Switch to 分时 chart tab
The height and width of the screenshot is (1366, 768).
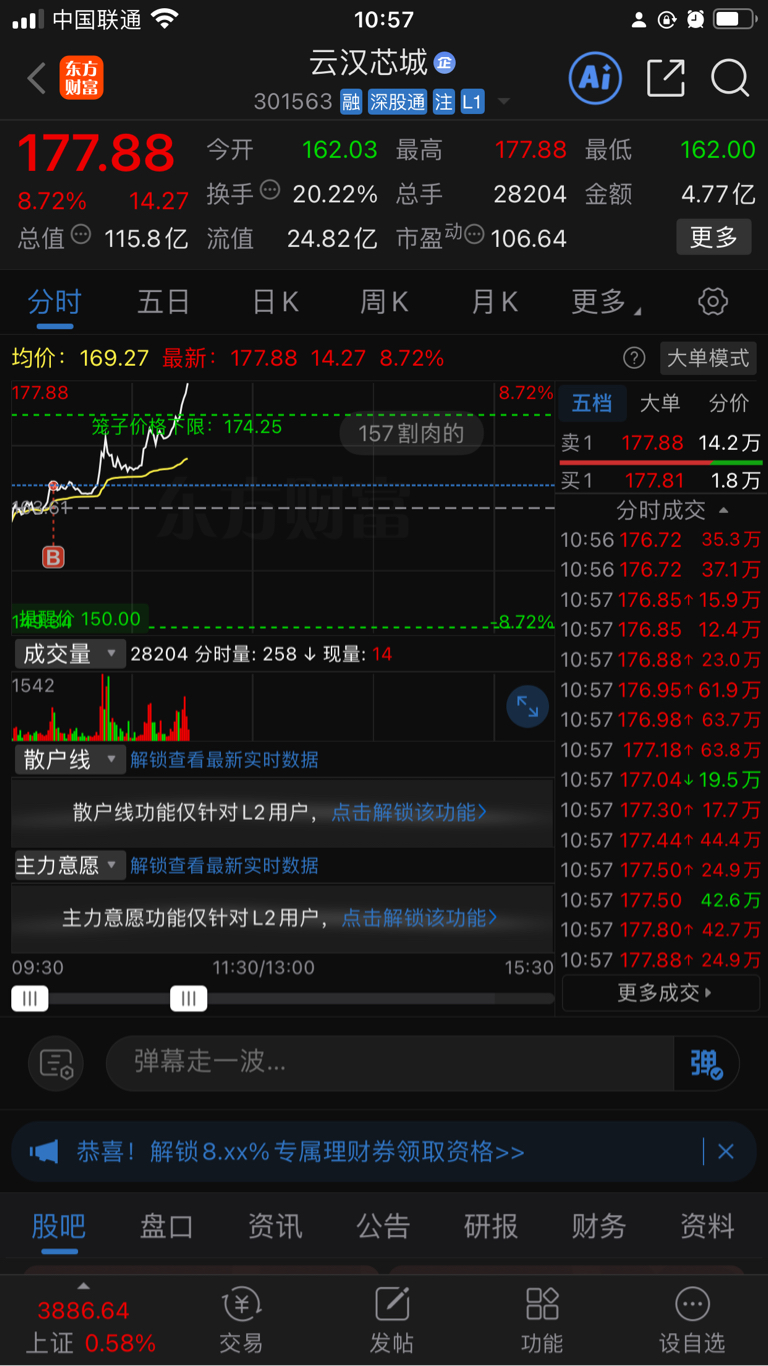tap(54, 302)
